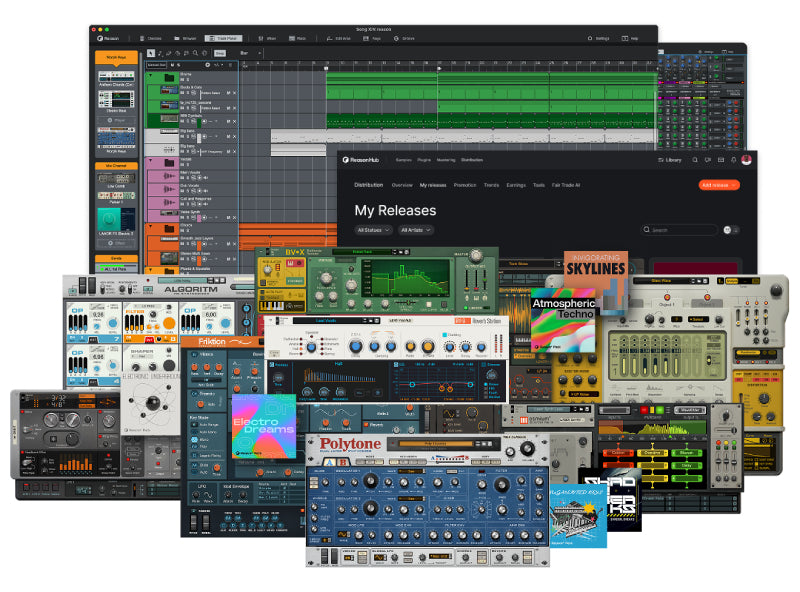Show the Mixer view in Reason
Screen dimensions: 800x592
pyautogui.click(x=267, y=39)
